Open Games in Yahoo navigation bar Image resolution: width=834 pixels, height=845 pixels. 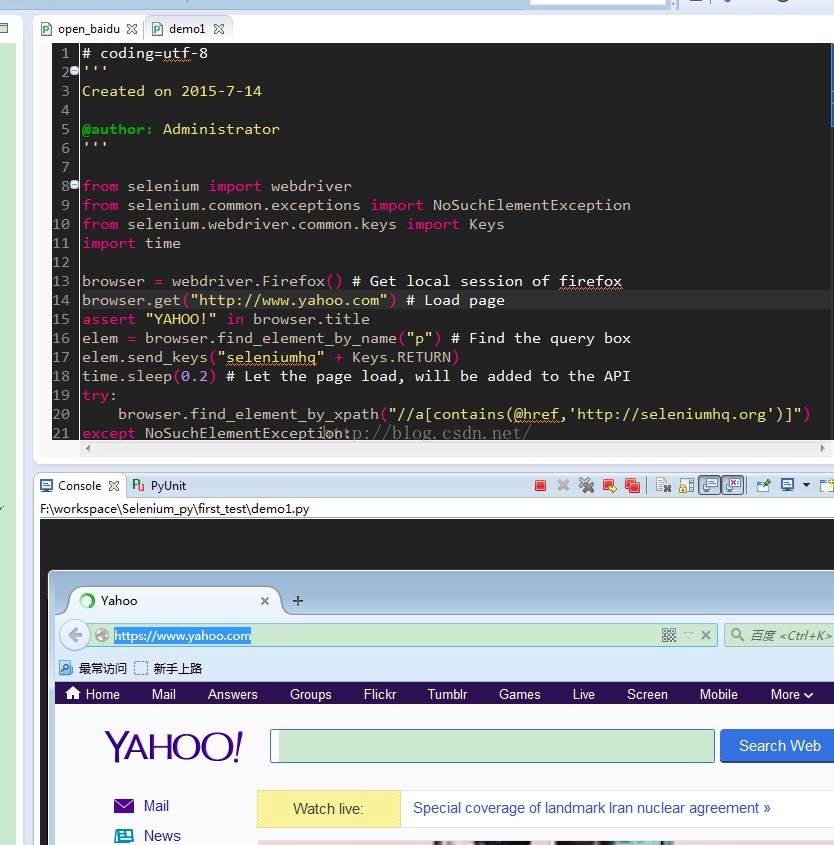tap(519, 694)
